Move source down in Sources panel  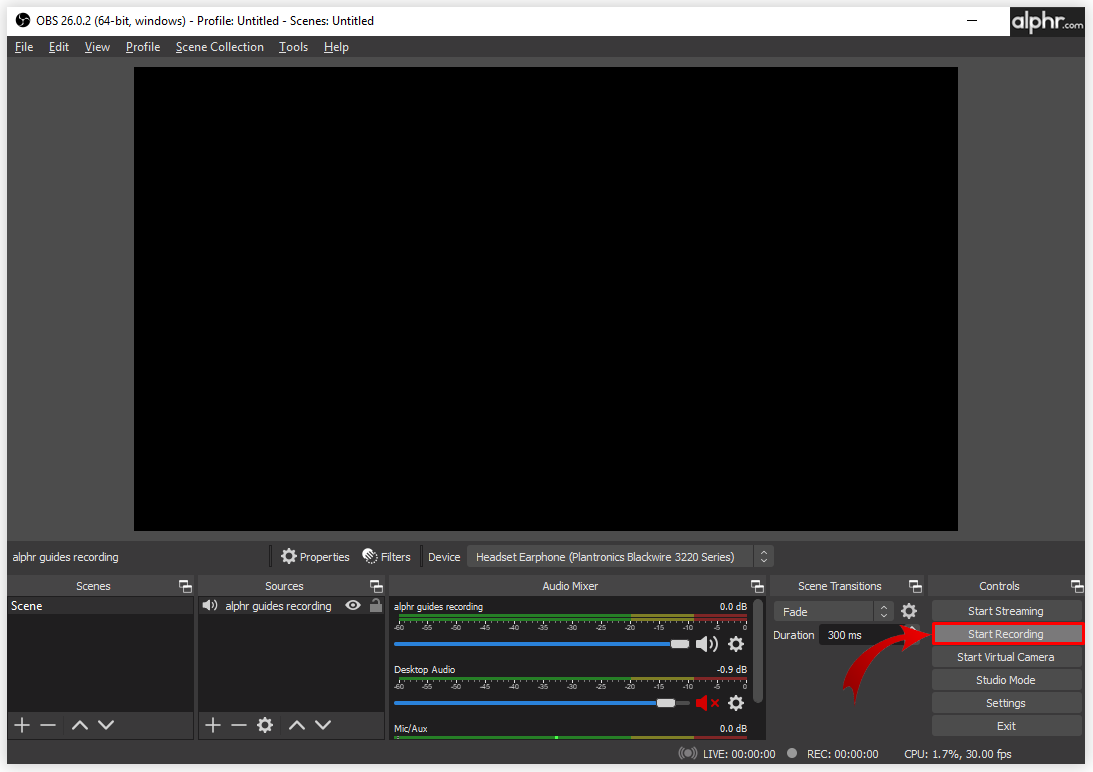point(323,725)
